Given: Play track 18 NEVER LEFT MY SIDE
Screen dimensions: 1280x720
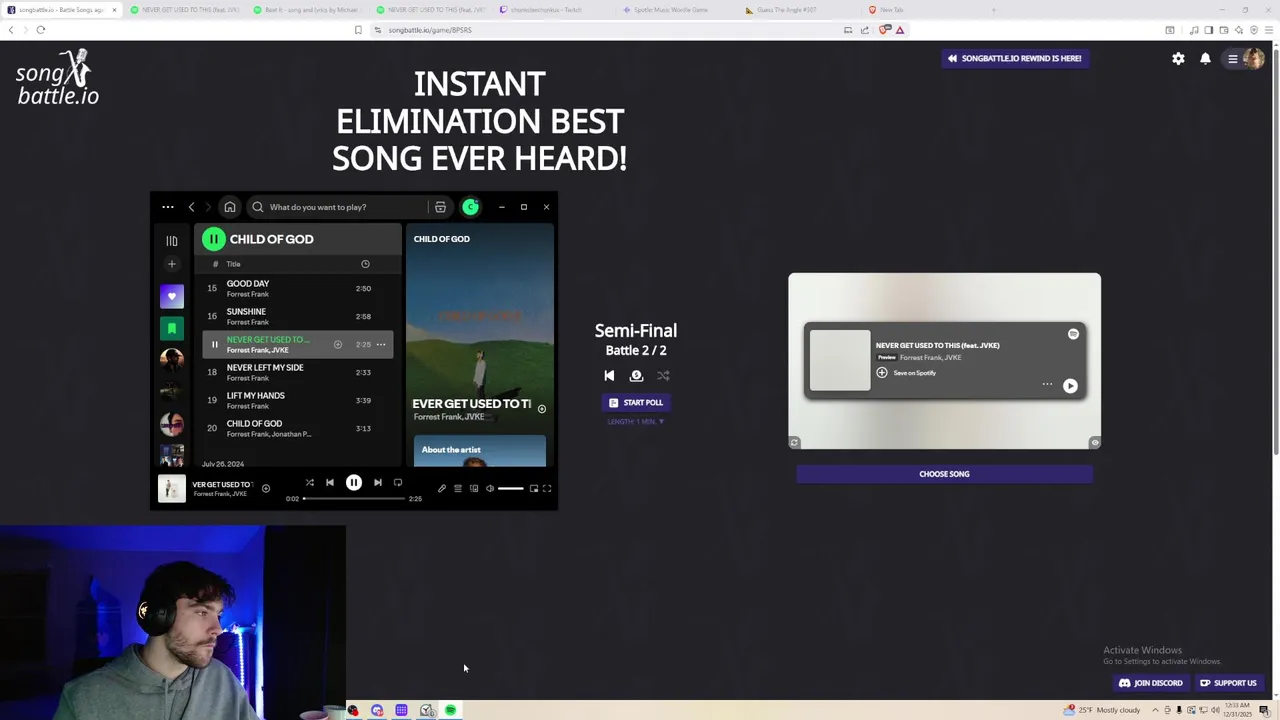Looking at the screenshot, I should (x=298, y=372).
